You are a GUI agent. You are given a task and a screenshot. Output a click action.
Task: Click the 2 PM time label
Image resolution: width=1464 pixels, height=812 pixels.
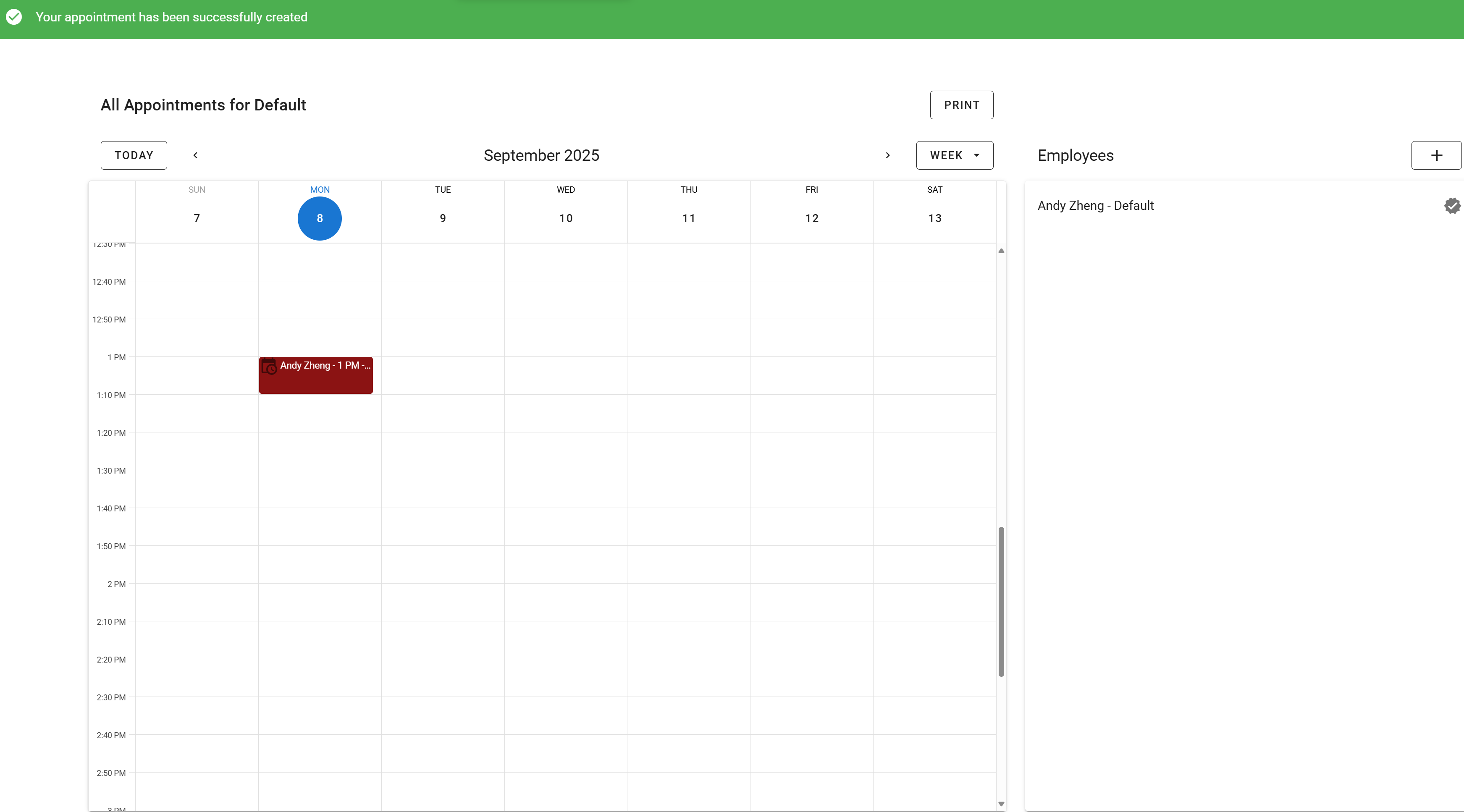[x=116, y=584]
